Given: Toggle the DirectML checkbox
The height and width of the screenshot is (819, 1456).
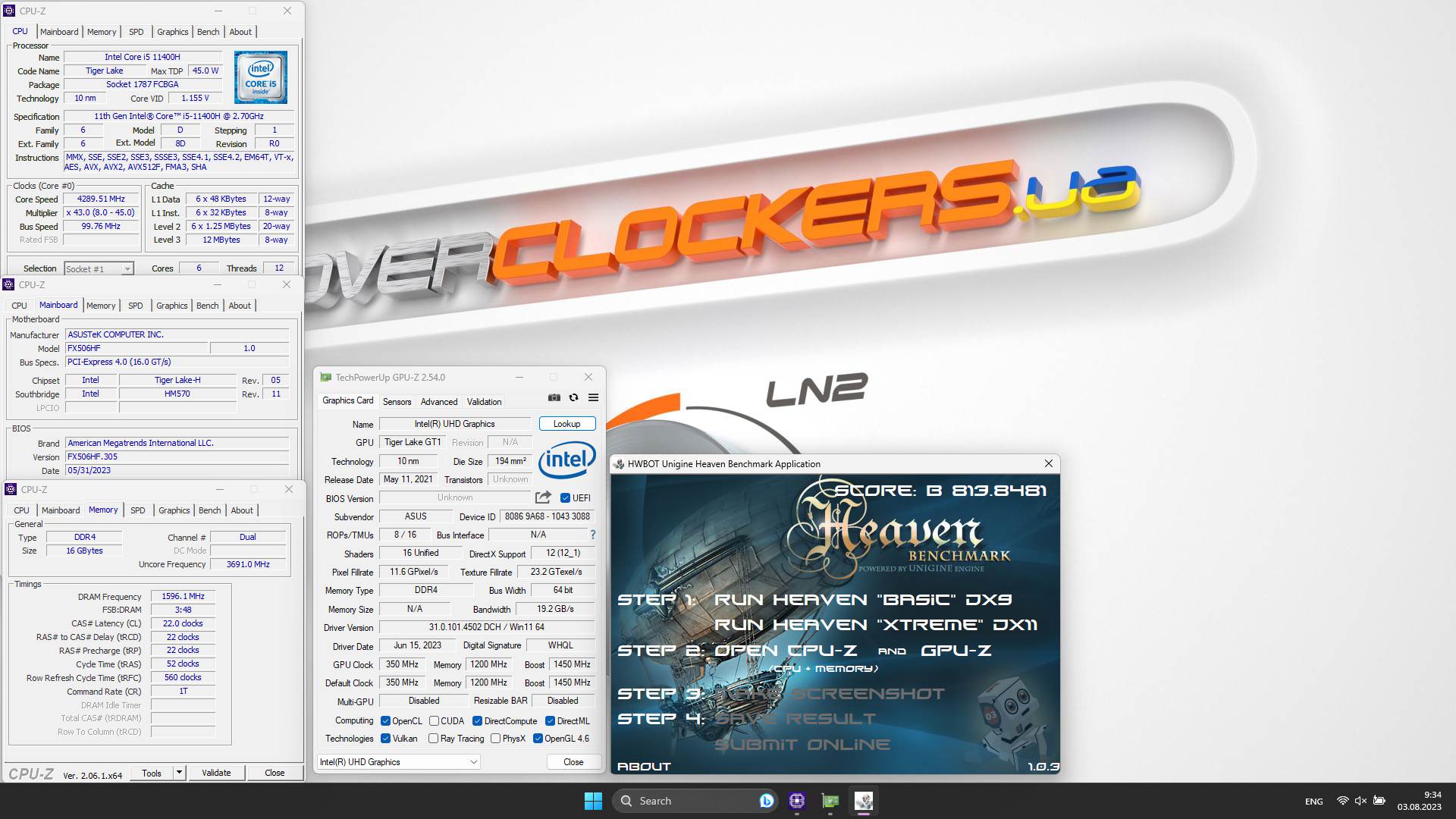Looking at the screenshot, I should (550, 721).
